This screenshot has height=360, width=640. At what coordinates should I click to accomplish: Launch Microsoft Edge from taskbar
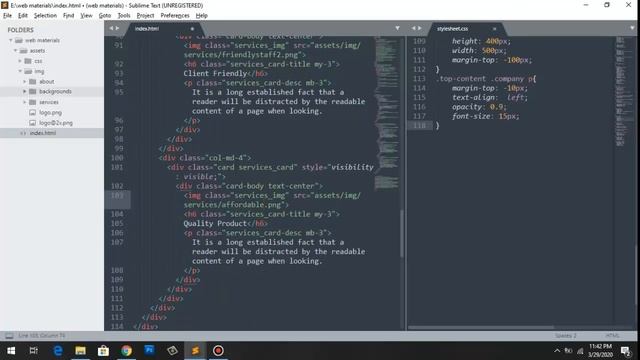[x=58, y=351]
